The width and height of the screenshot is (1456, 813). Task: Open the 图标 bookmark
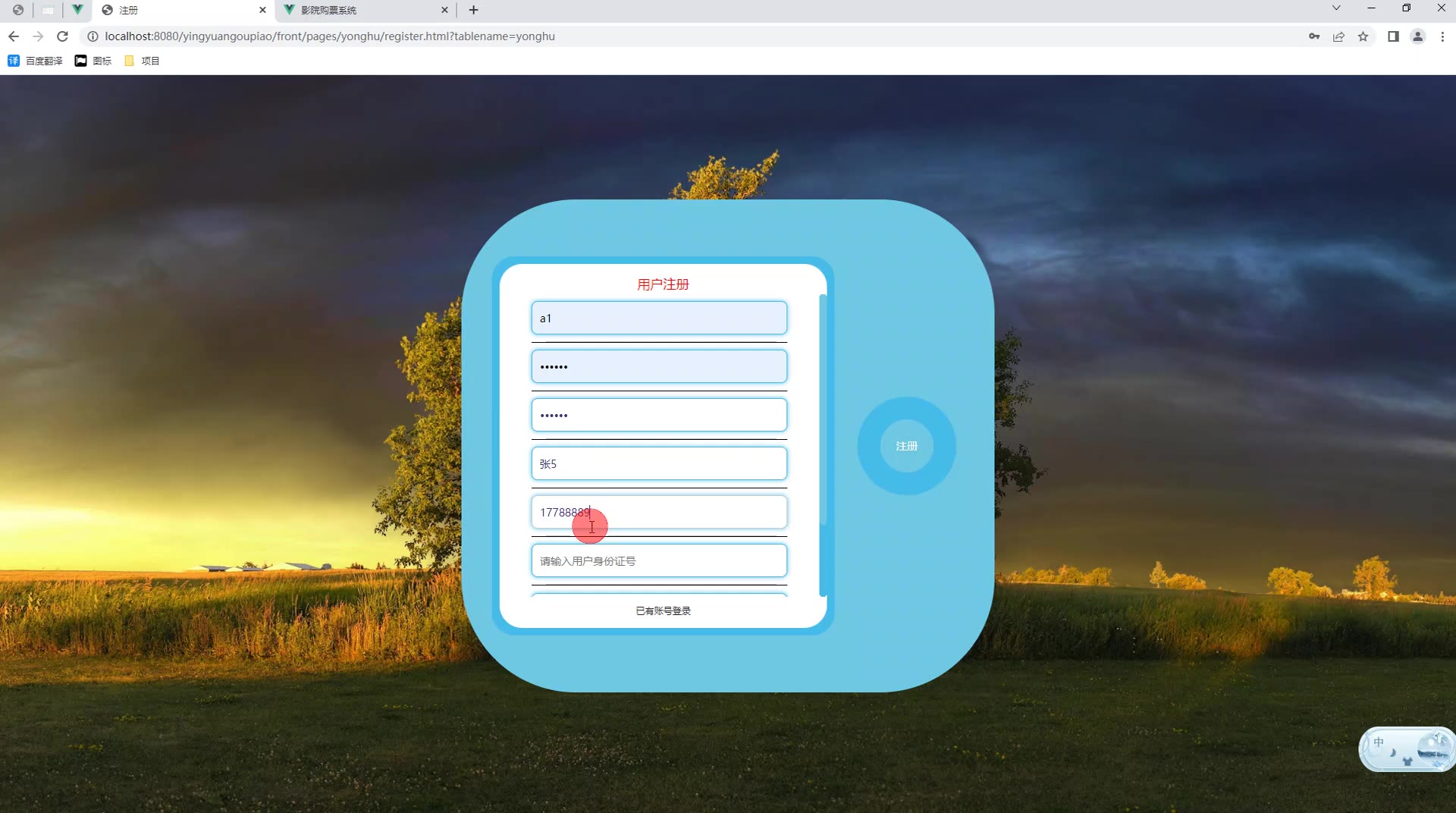click(93, 61)
